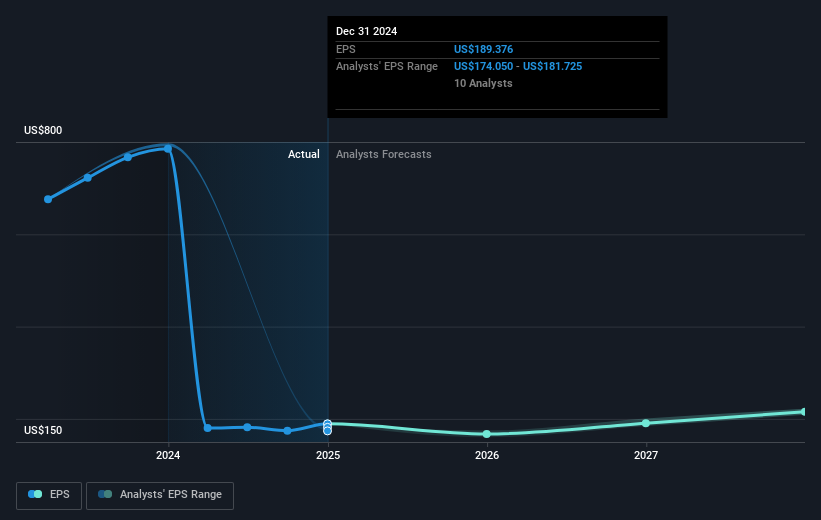Viewport: 821px width, 520px height.
Task: Click the Actual label
Action: tap(304, 154)
